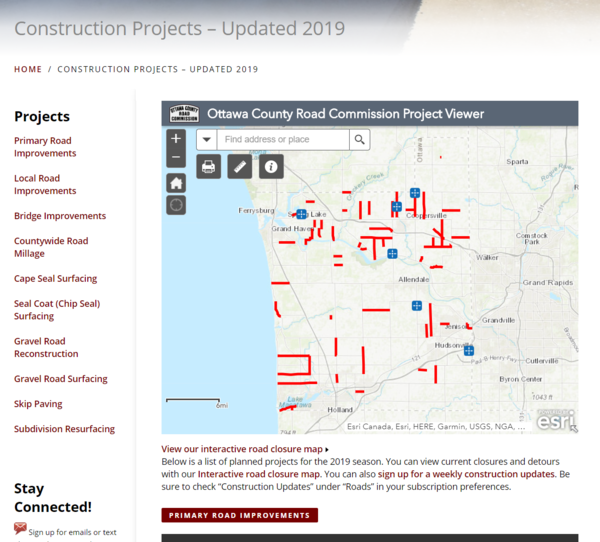The image size is (600, 542).
Task: Zoom in on the map
Action: pos(176,139)
